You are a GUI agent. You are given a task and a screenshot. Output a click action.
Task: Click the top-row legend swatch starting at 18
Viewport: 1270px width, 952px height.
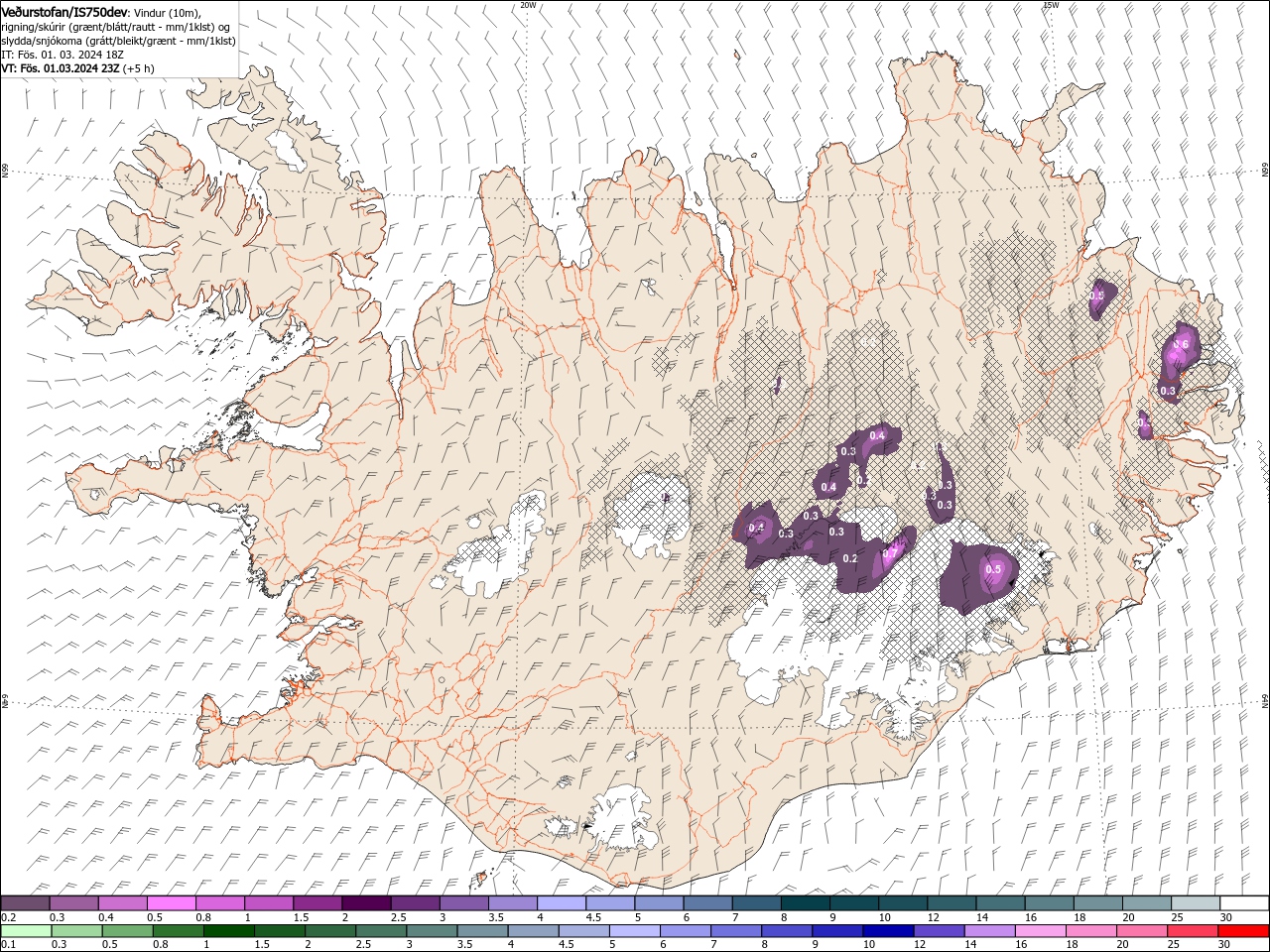coord(1099,903)
